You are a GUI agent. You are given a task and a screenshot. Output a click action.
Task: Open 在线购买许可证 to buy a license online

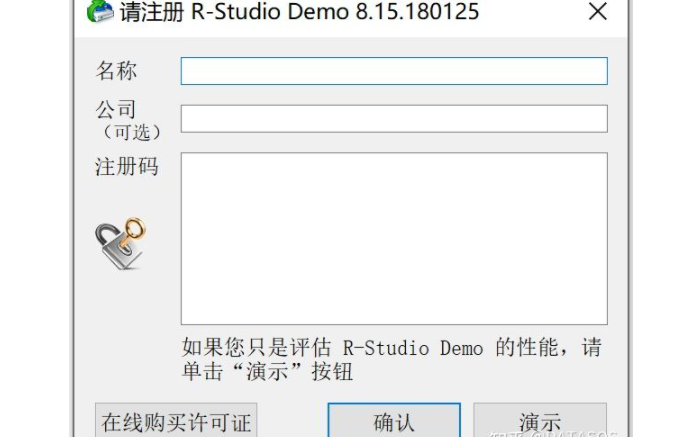[x=176, y=420]
